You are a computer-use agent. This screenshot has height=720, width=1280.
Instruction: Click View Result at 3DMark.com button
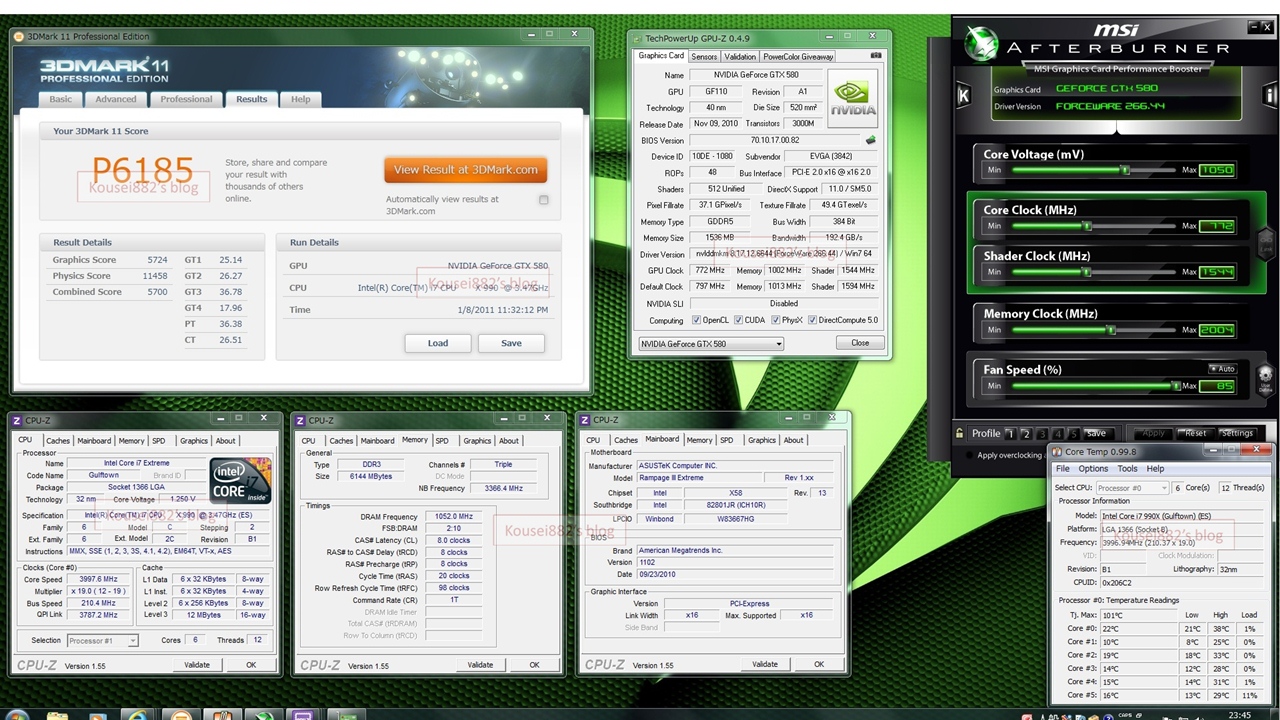point(465,170)
